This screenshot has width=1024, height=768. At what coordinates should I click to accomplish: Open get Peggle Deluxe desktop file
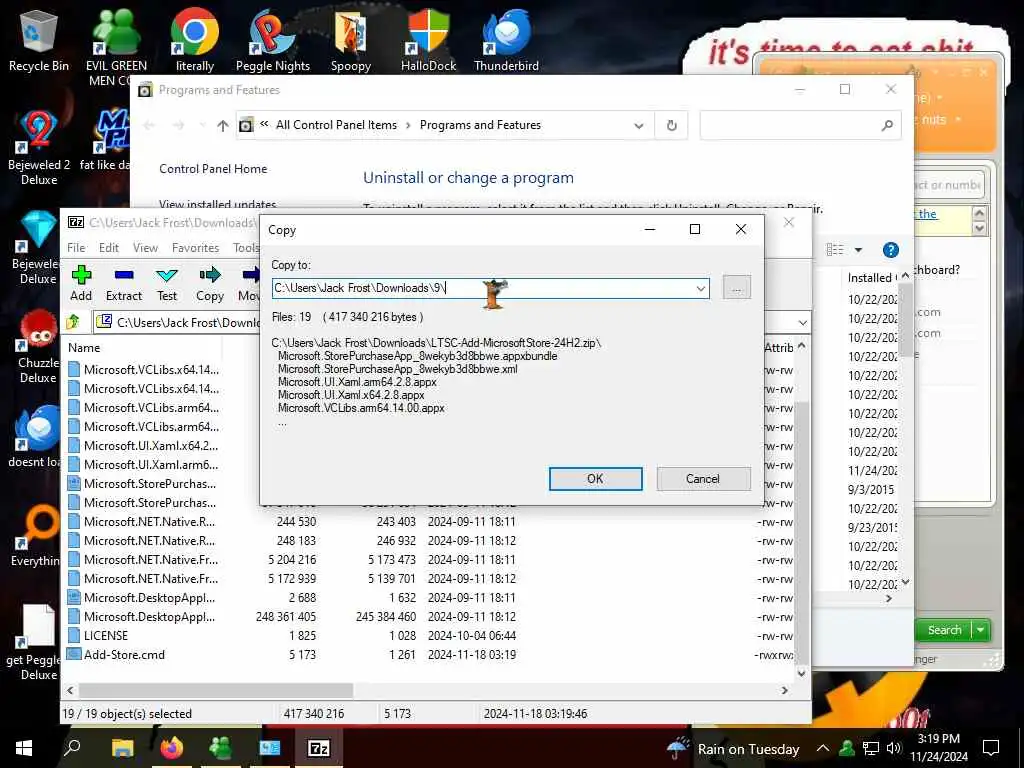pyautogui.click(x=36, y=643)
